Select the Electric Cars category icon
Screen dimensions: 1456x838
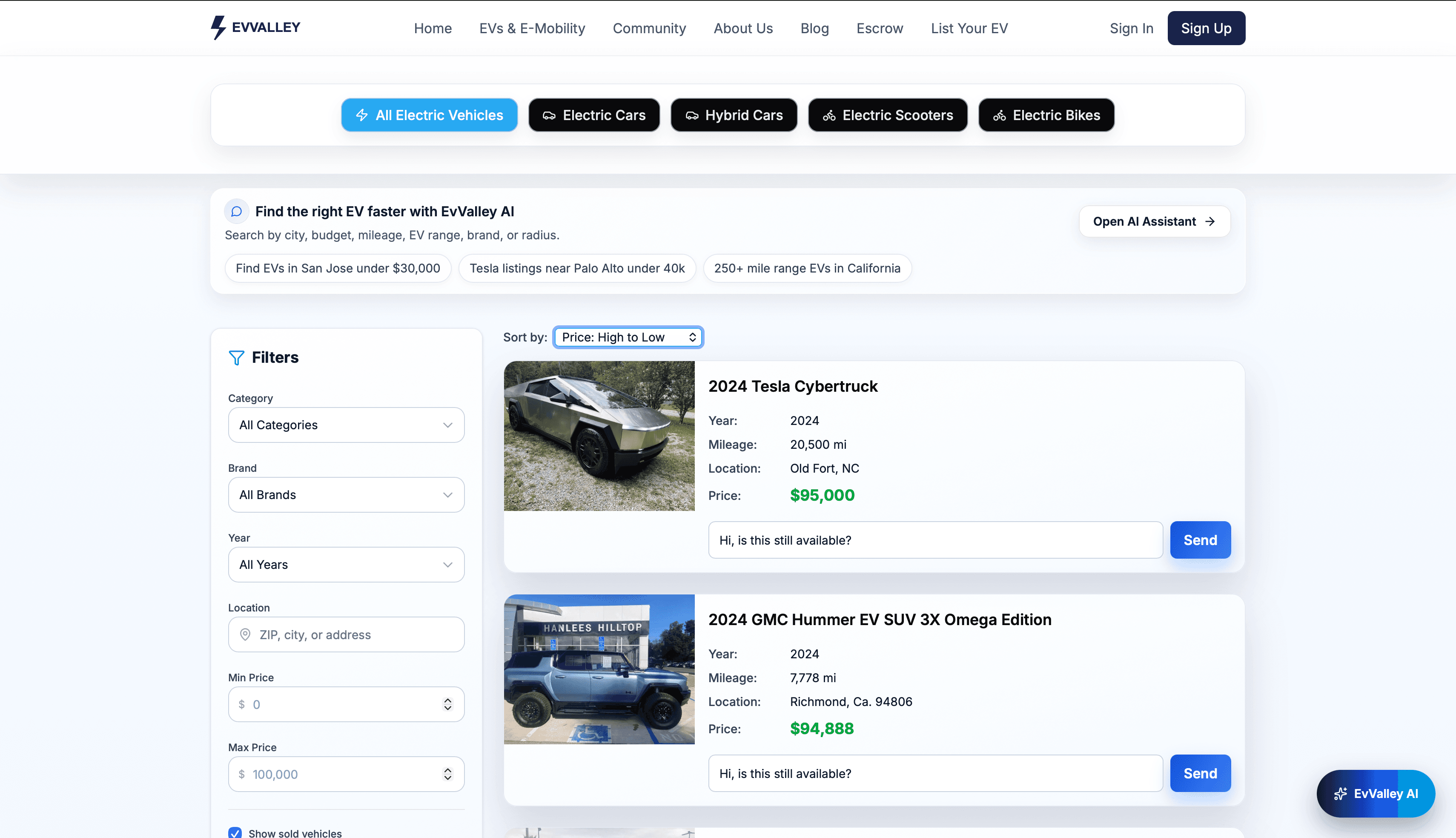[548, 115]
